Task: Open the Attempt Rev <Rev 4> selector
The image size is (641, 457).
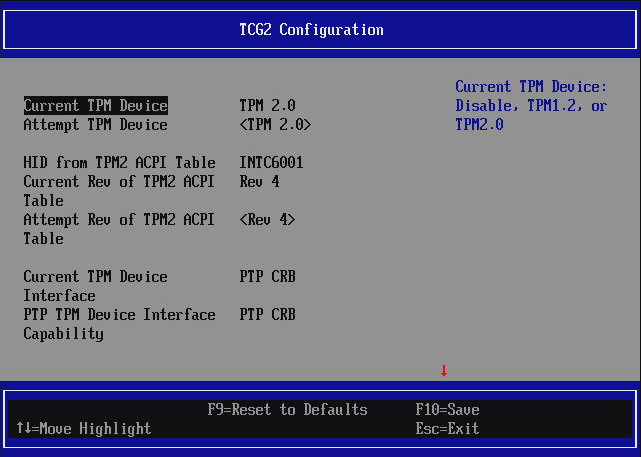Action: pos(267,220)
